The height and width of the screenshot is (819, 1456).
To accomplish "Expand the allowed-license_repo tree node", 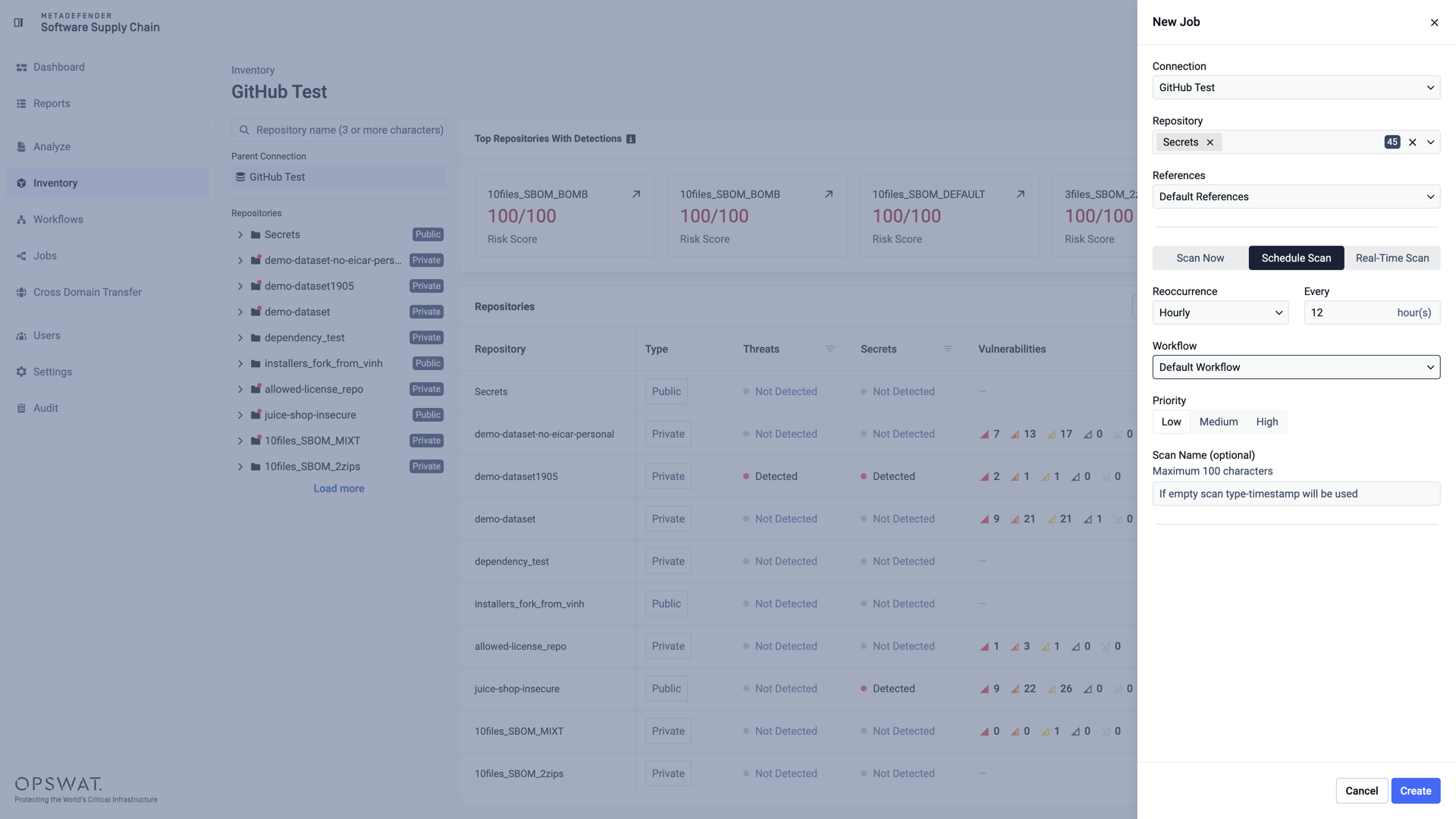I will pyautogui.click(x=240, y=390).
